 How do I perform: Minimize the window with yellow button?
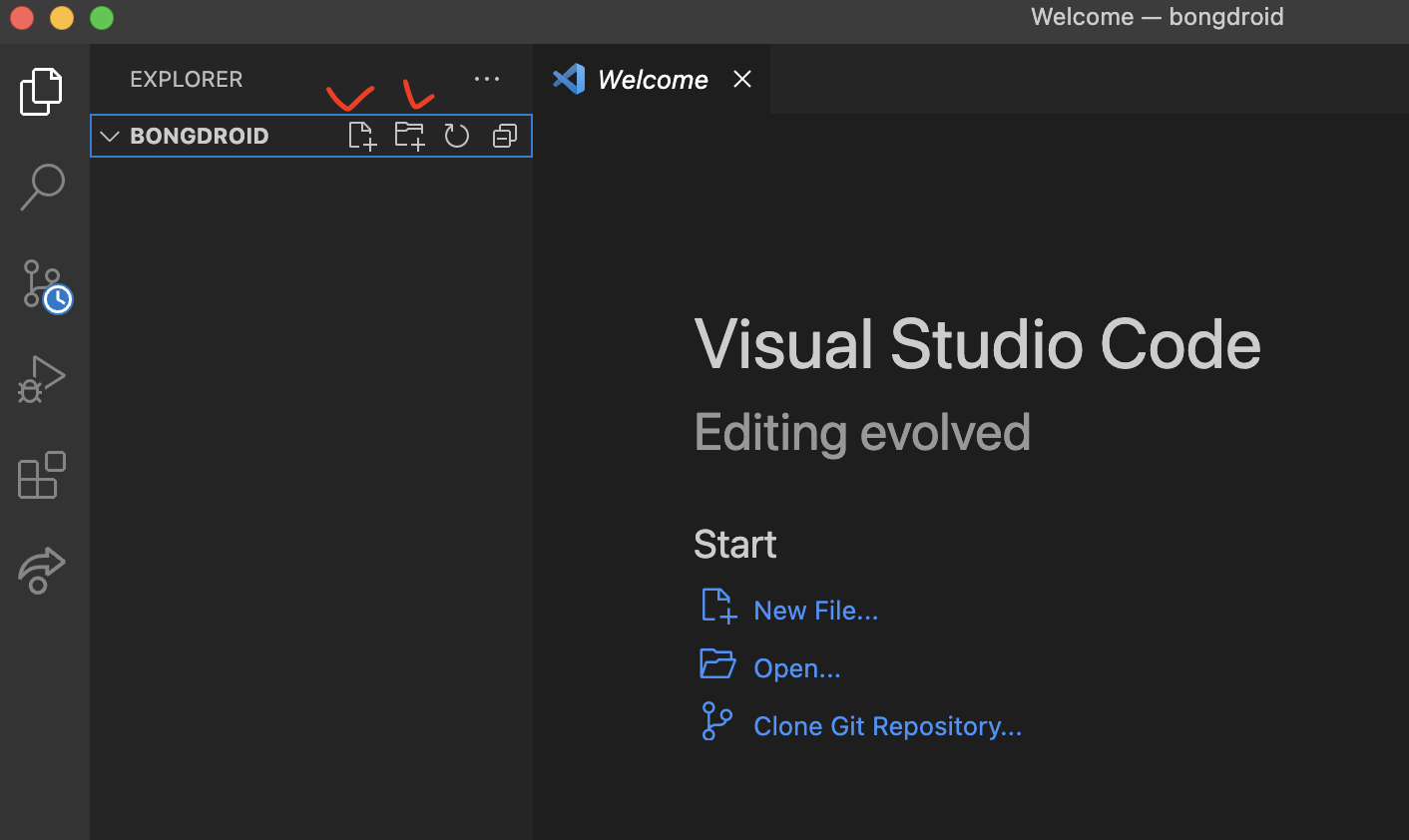coord(62,18)
